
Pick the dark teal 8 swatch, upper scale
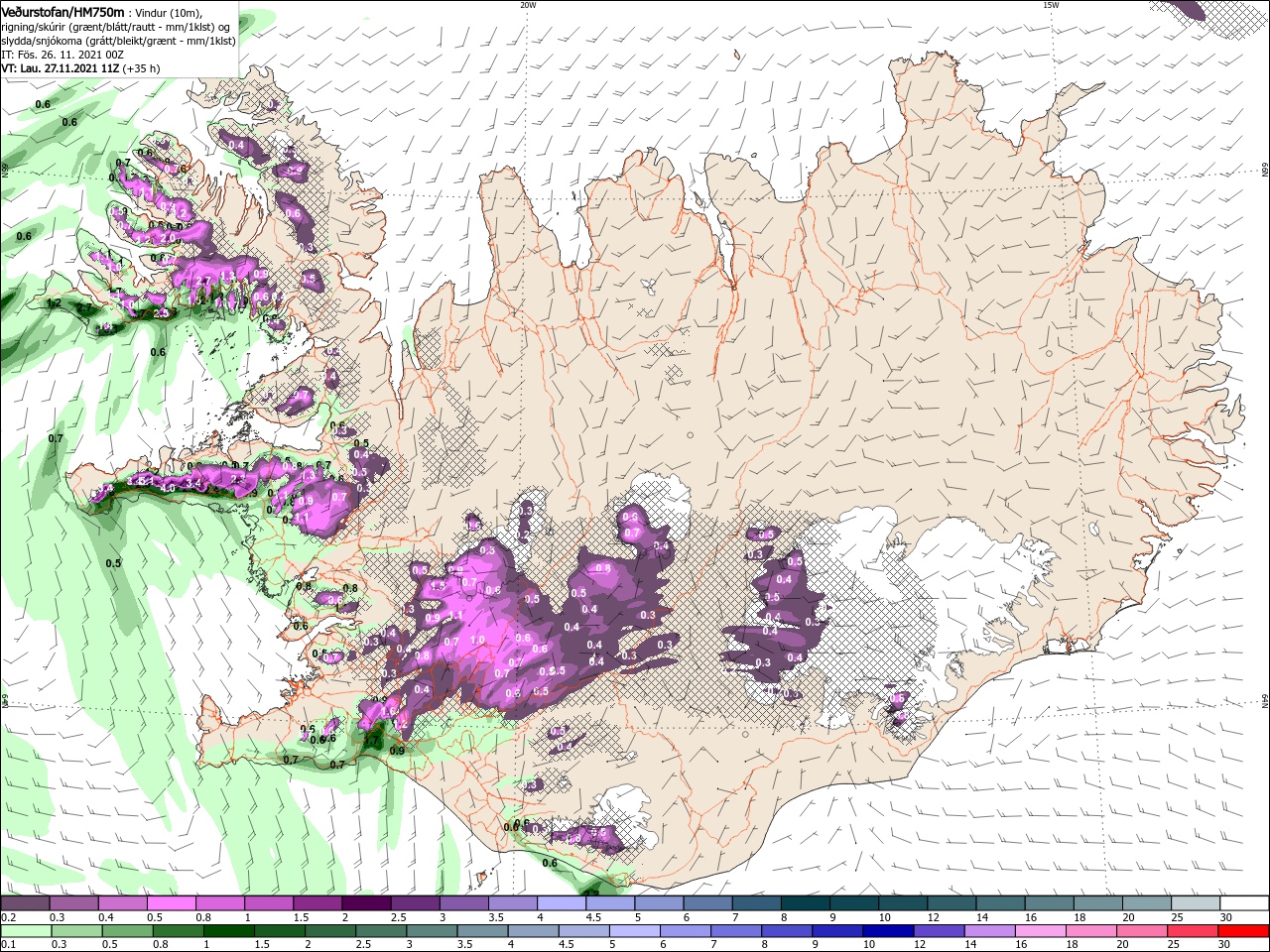(x=805, y=903)
